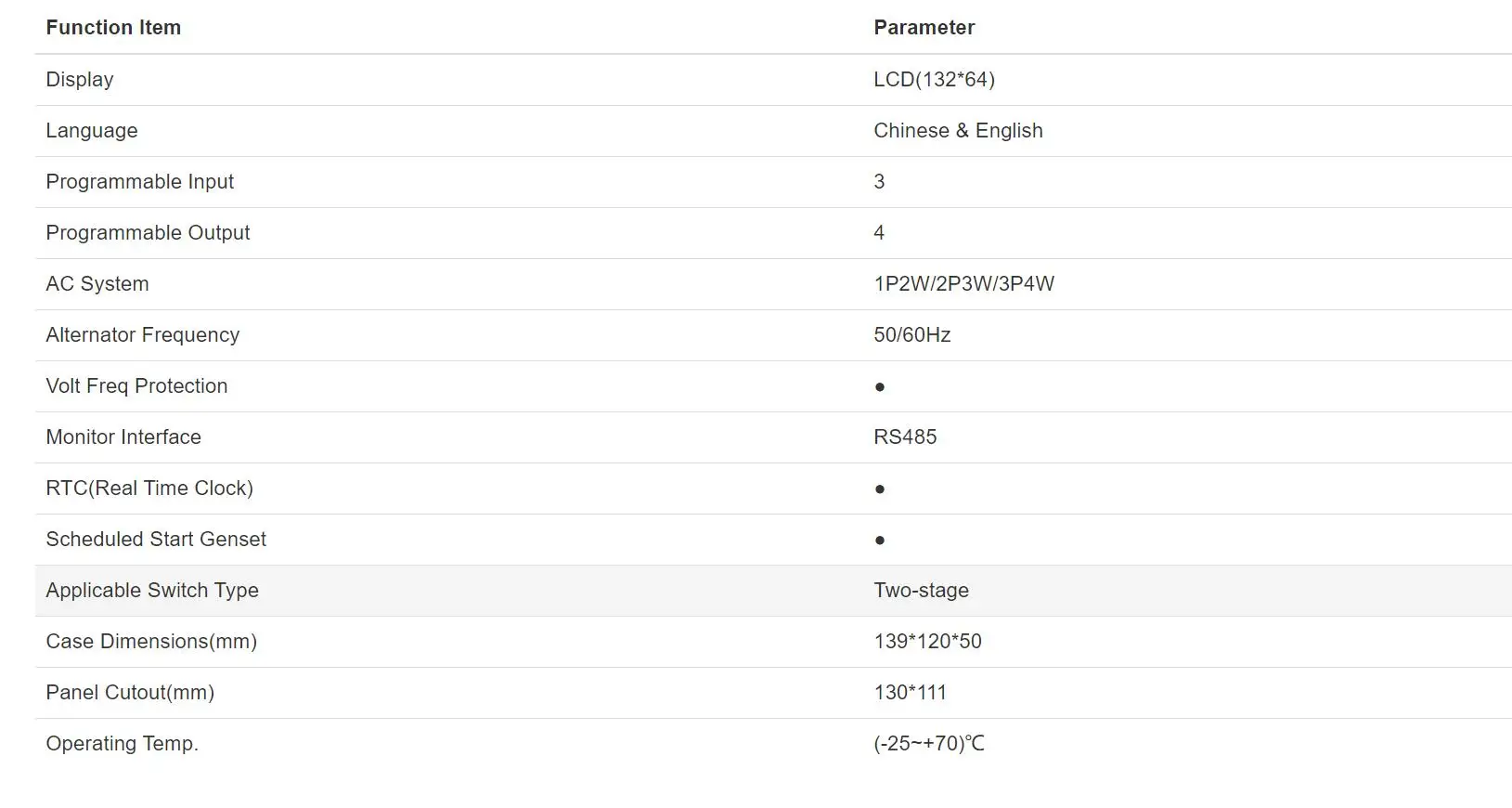The width and height of the screenshot is (1512, 808).
Task: Click the Chinese & English value
Action: click(x=958, y=131)
